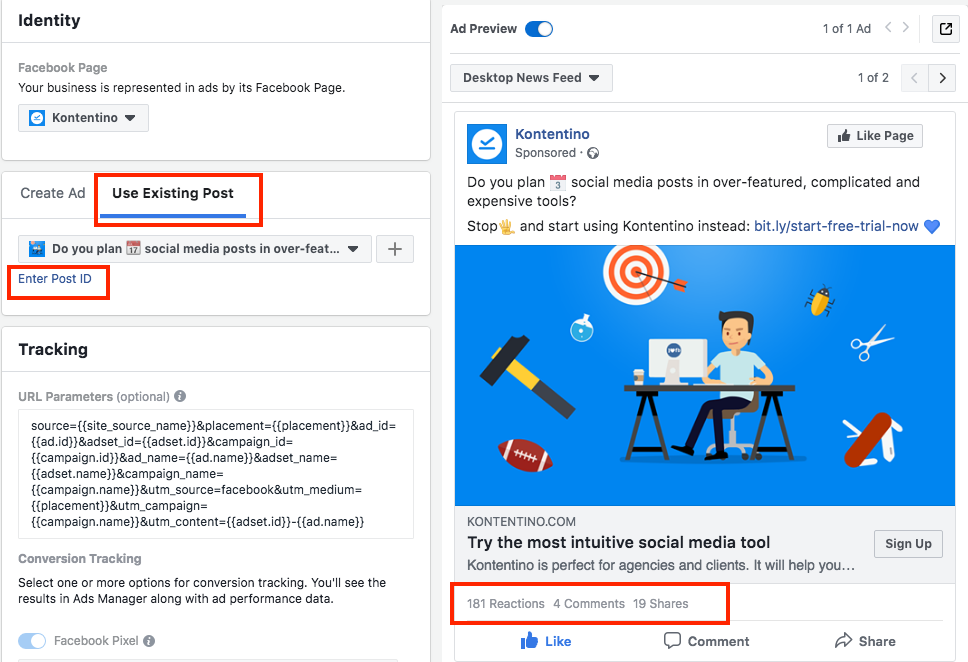Click the ad headline Try the most intuitive tool

click(x=619, y=542)
